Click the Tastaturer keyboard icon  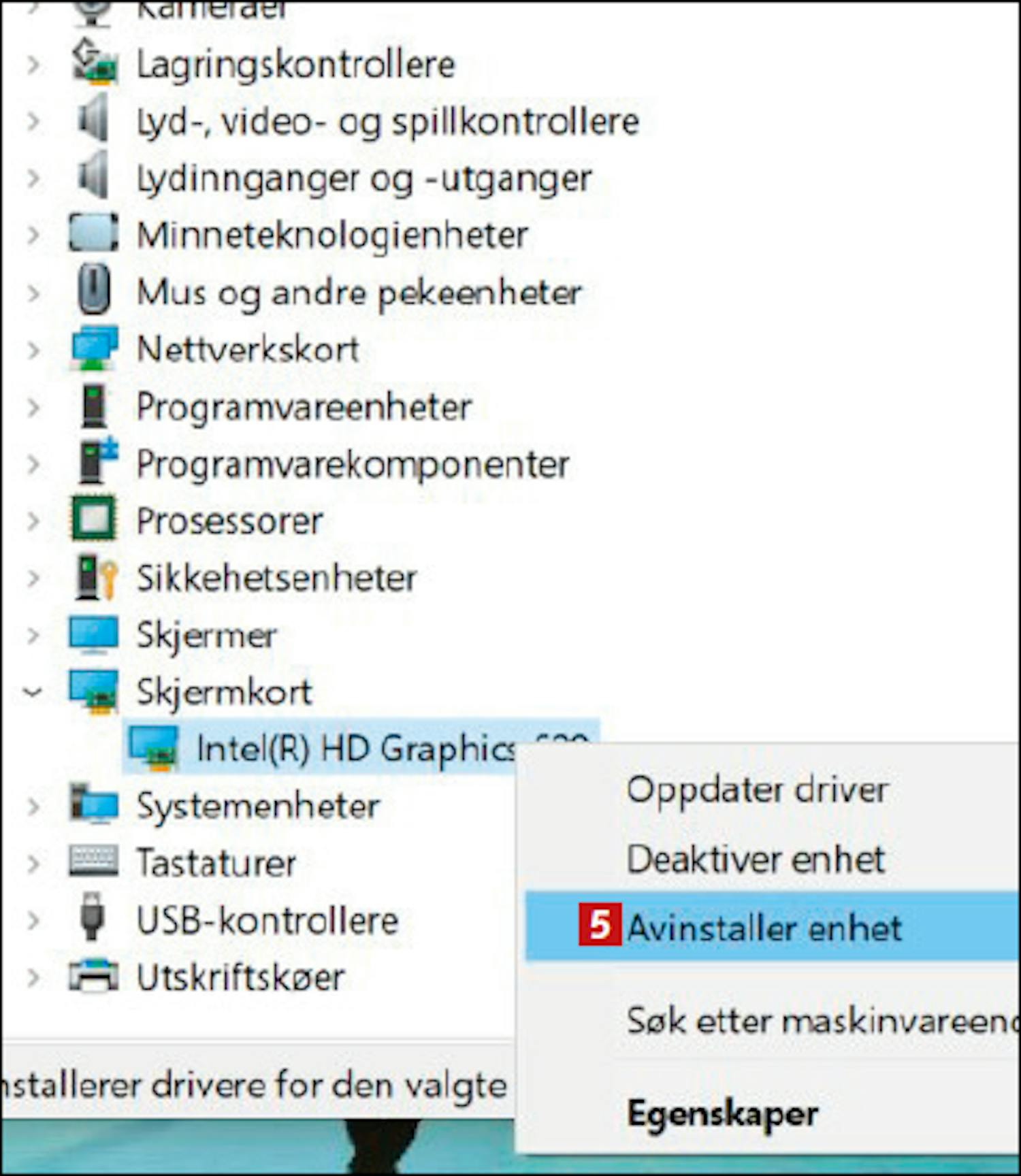point(94,861)
